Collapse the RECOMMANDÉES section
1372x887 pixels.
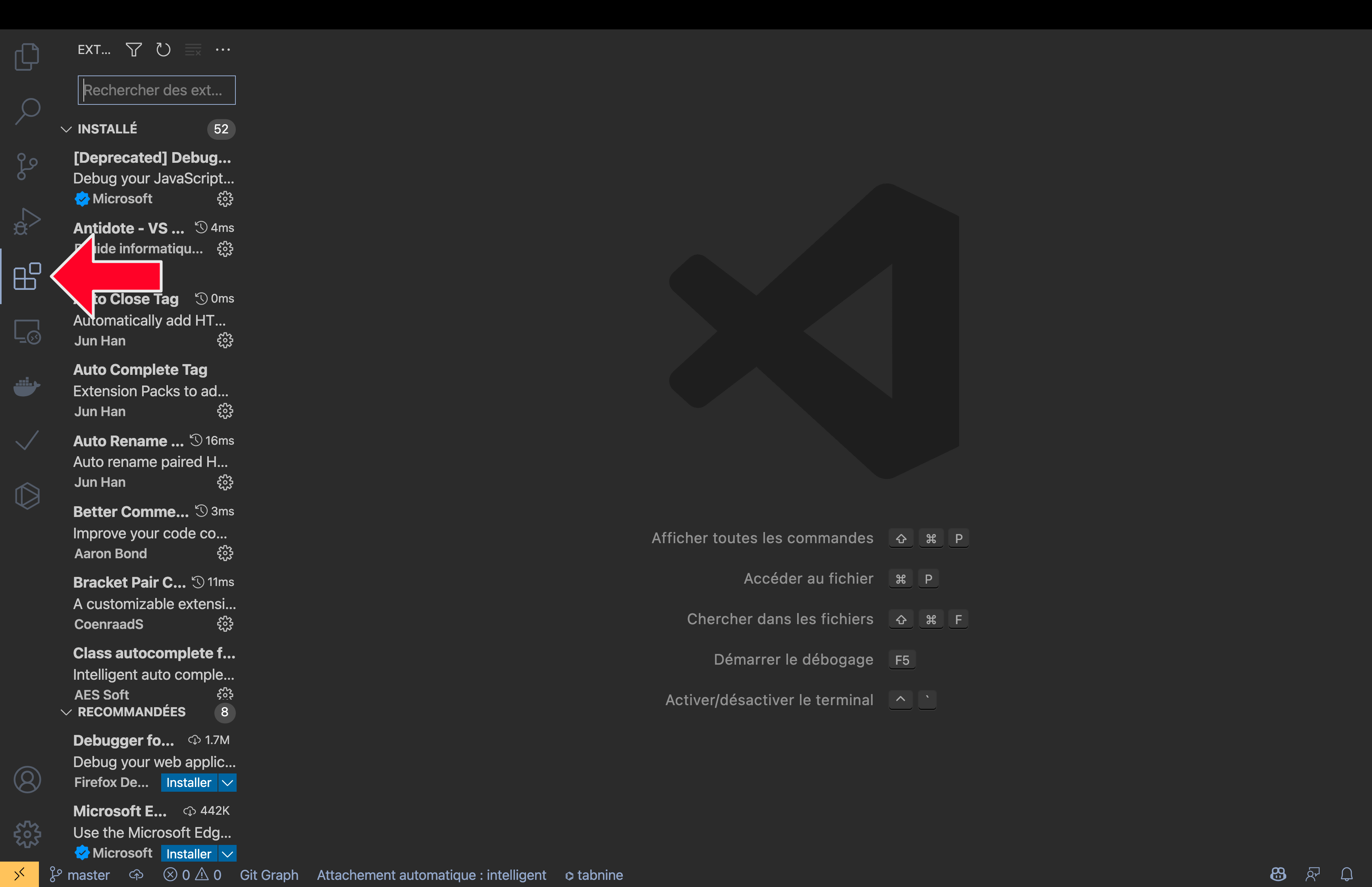click(66, 712)
